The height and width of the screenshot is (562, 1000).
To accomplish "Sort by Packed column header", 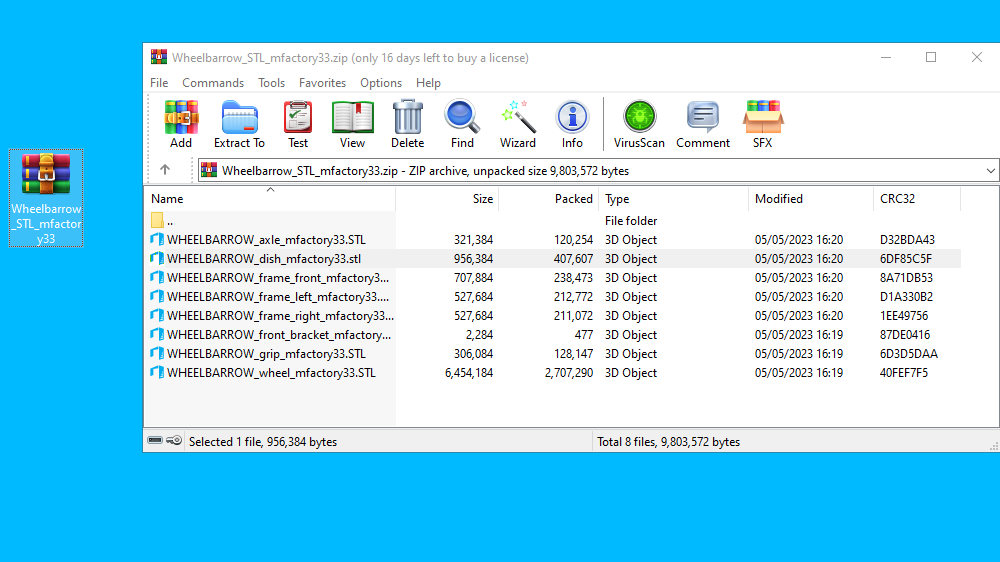I will tap(548, 199).
